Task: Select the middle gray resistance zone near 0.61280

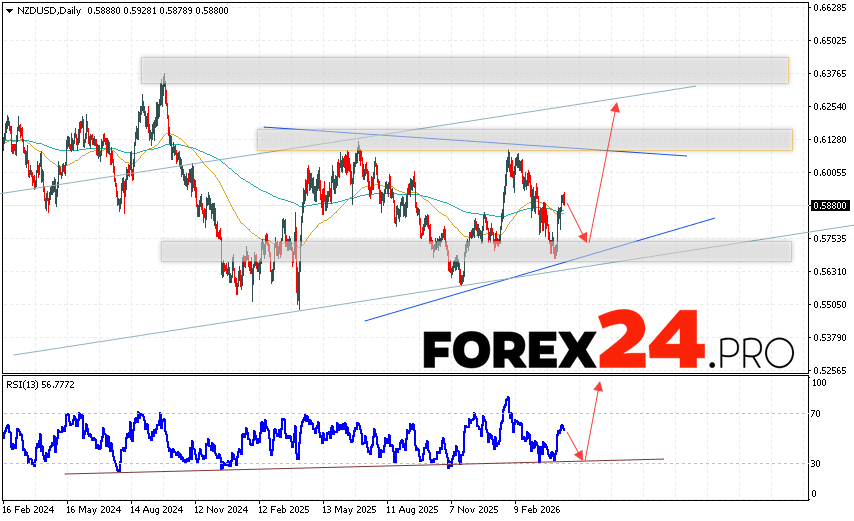Action: tap(524, 140)
